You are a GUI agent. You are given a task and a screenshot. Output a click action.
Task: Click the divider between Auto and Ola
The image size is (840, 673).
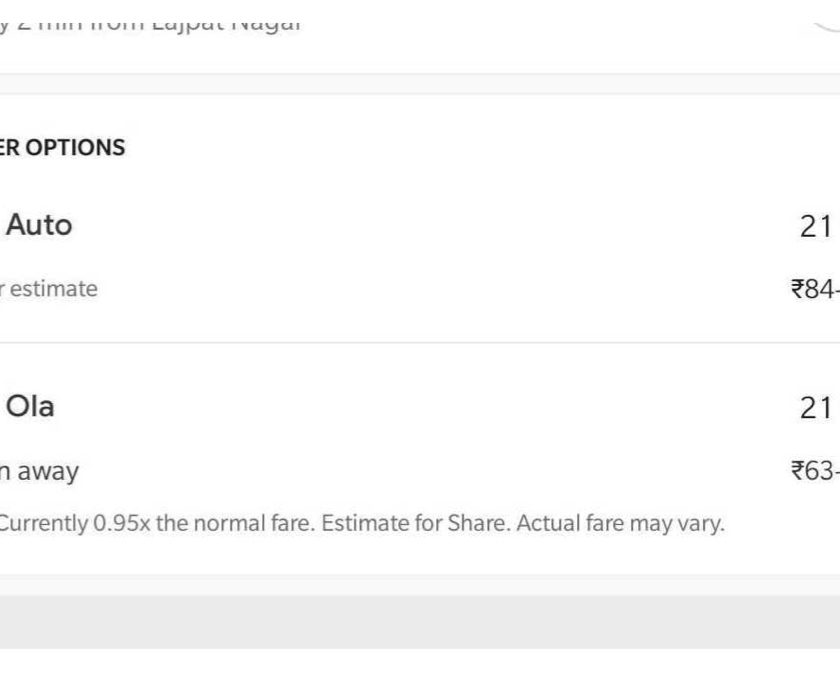point(420,343)
